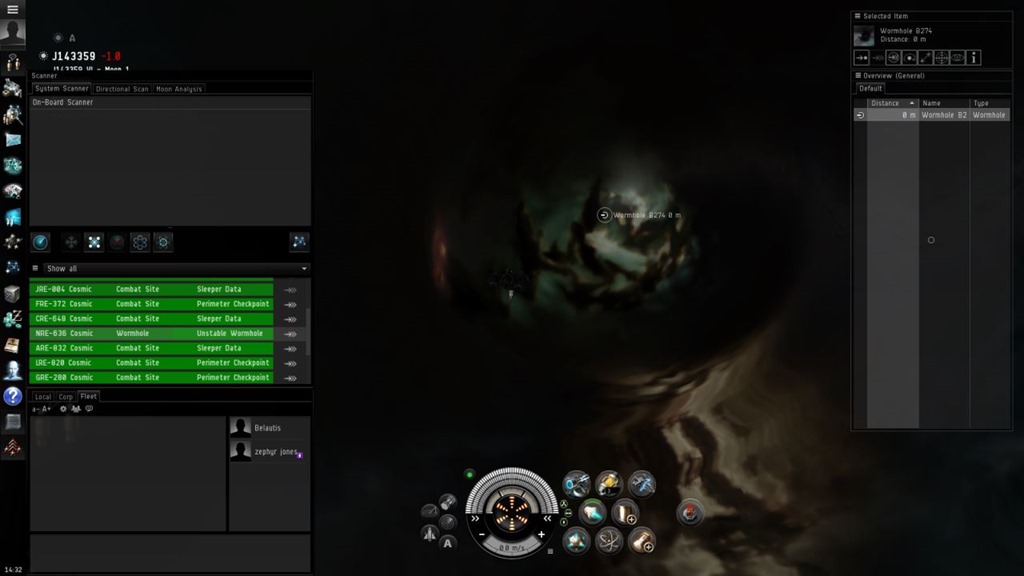Switch to the Directional Scan tab

click(122, 89)
